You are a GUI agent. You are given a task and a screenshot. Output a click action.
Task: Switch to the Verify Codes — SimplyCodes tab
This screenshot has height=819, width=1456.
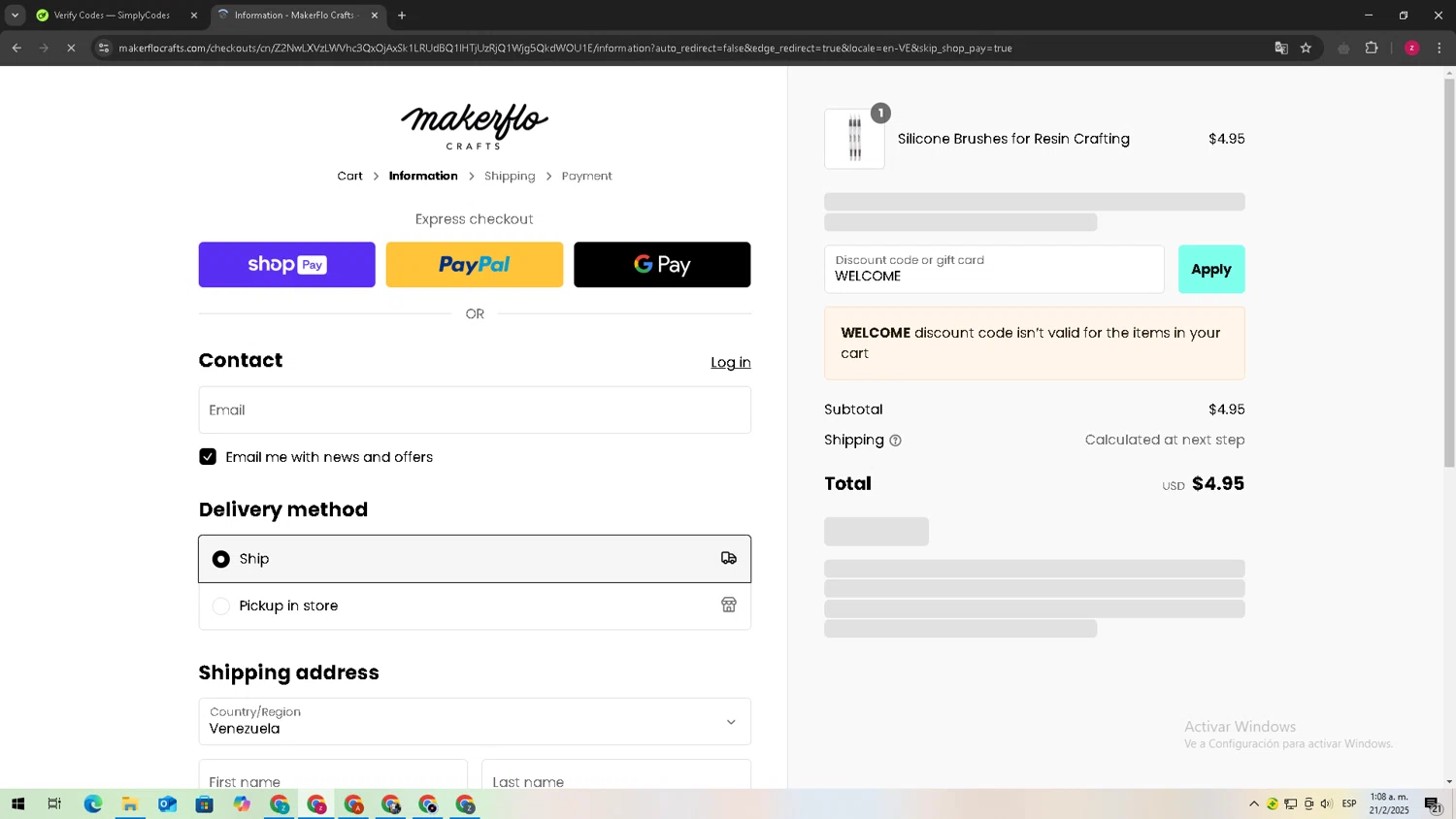(x=112, y=16)
